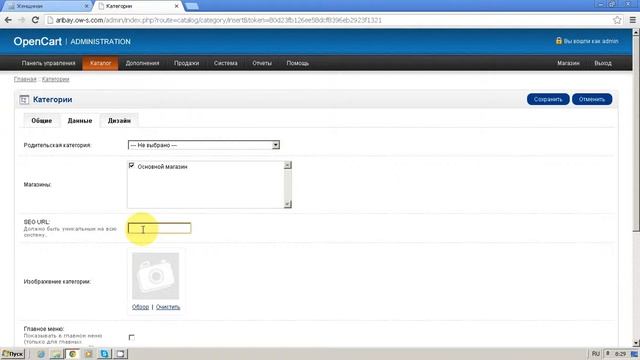
Task: Click the category image placeholder thumbnail
Action: coord(156,276)
